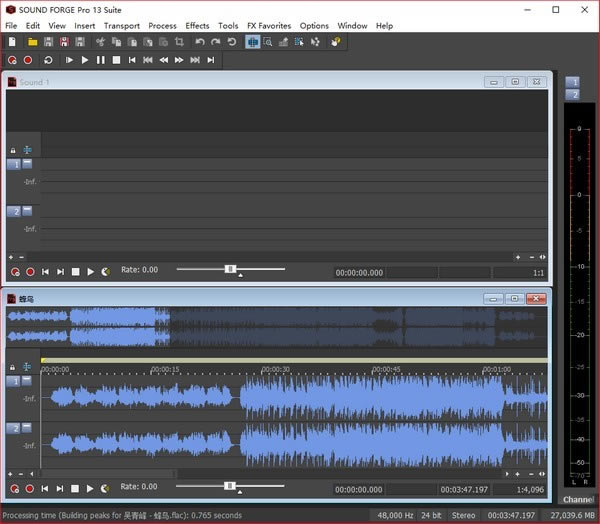Pause playback from the transport toolbar
This screenshot has width=600, height=524.
point(100,60)
